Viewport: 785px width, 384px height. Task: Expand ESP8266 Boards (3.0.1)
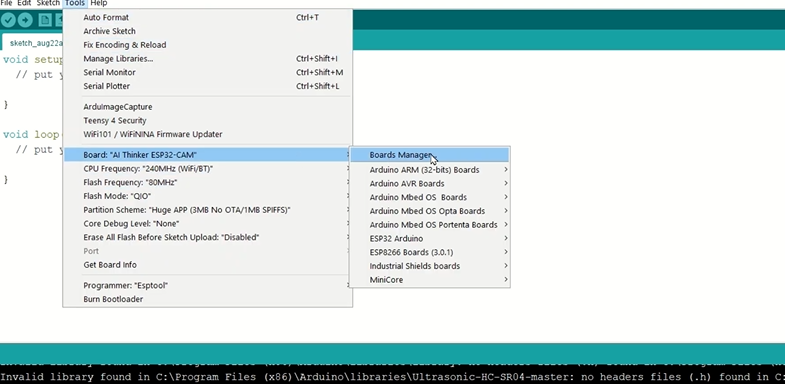430,252
